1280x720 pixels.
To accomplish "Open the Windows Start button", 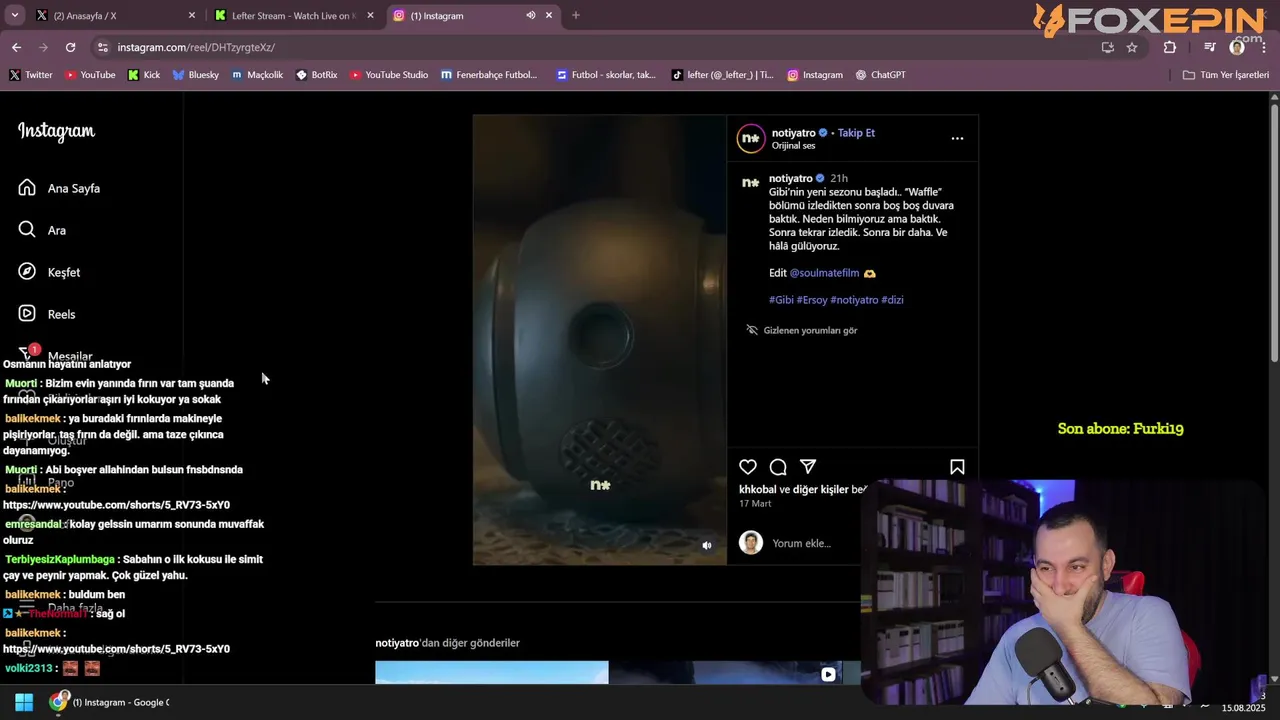I will 24,702.
